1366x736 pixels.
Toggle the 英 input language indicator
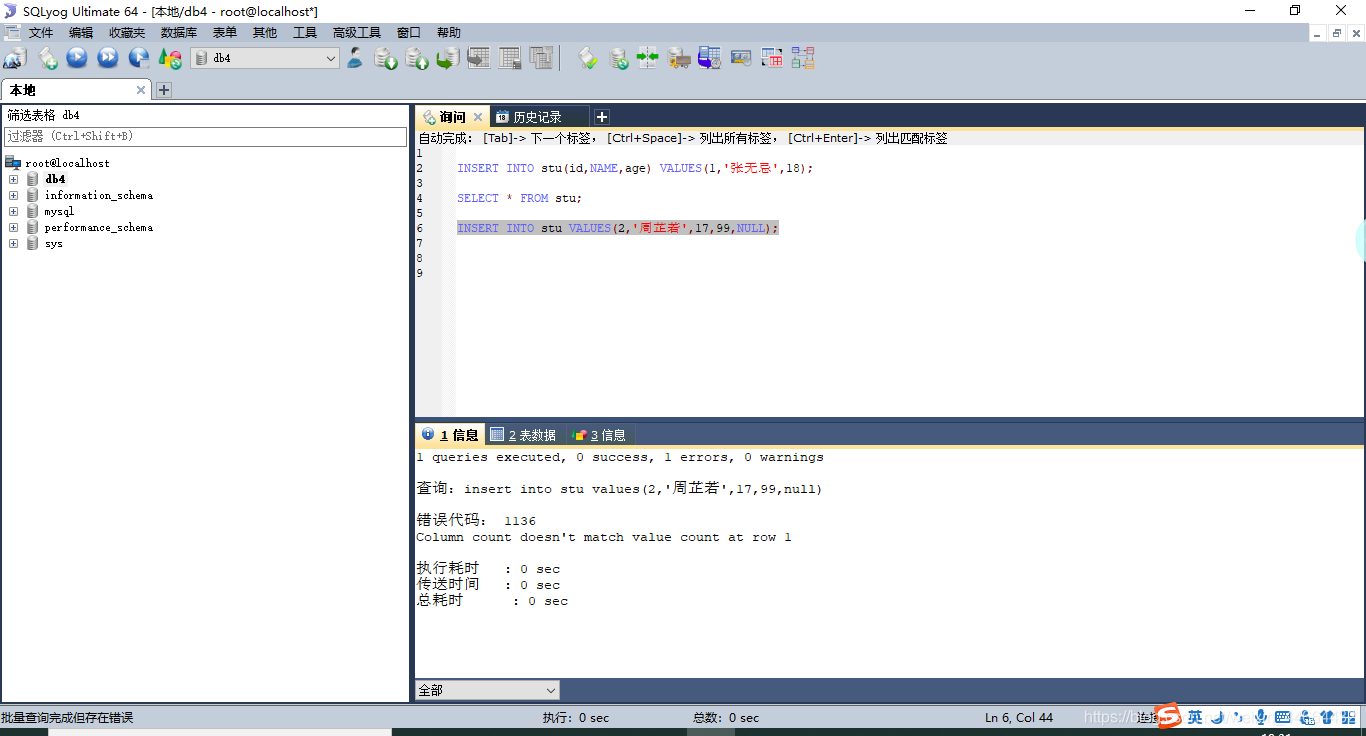tap(1195, 717)
